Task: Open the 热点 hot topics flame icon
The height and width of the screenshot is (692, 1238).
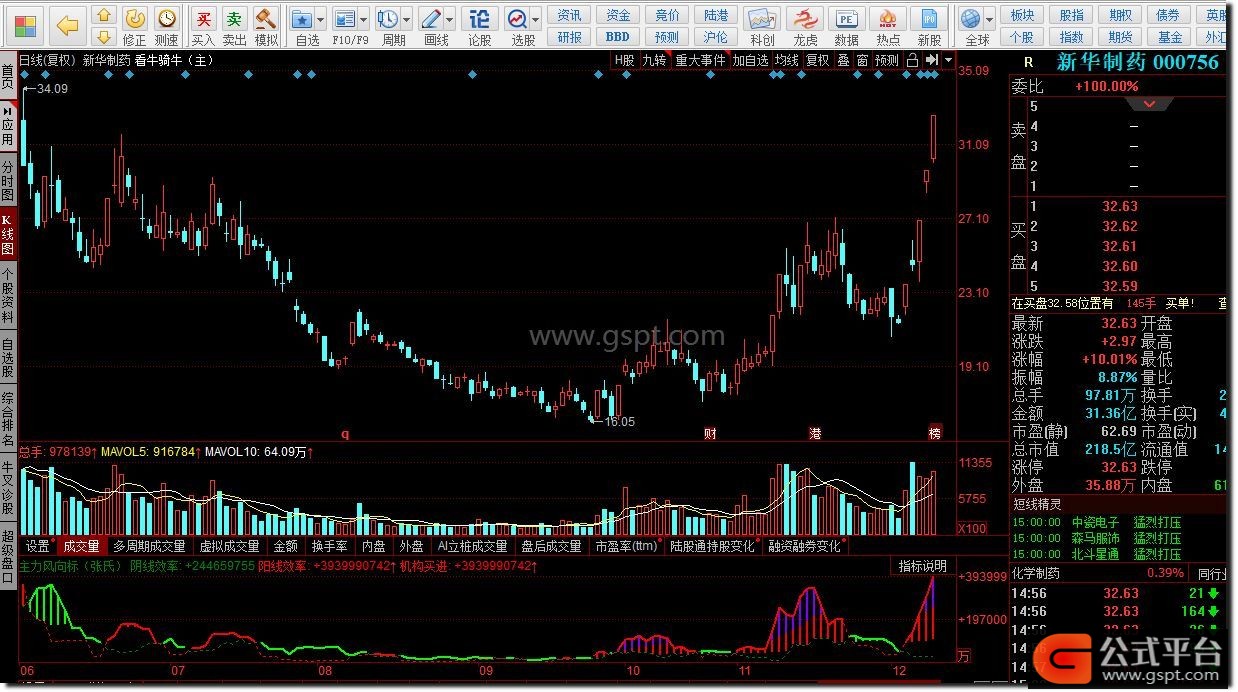Action: point(888,25)
